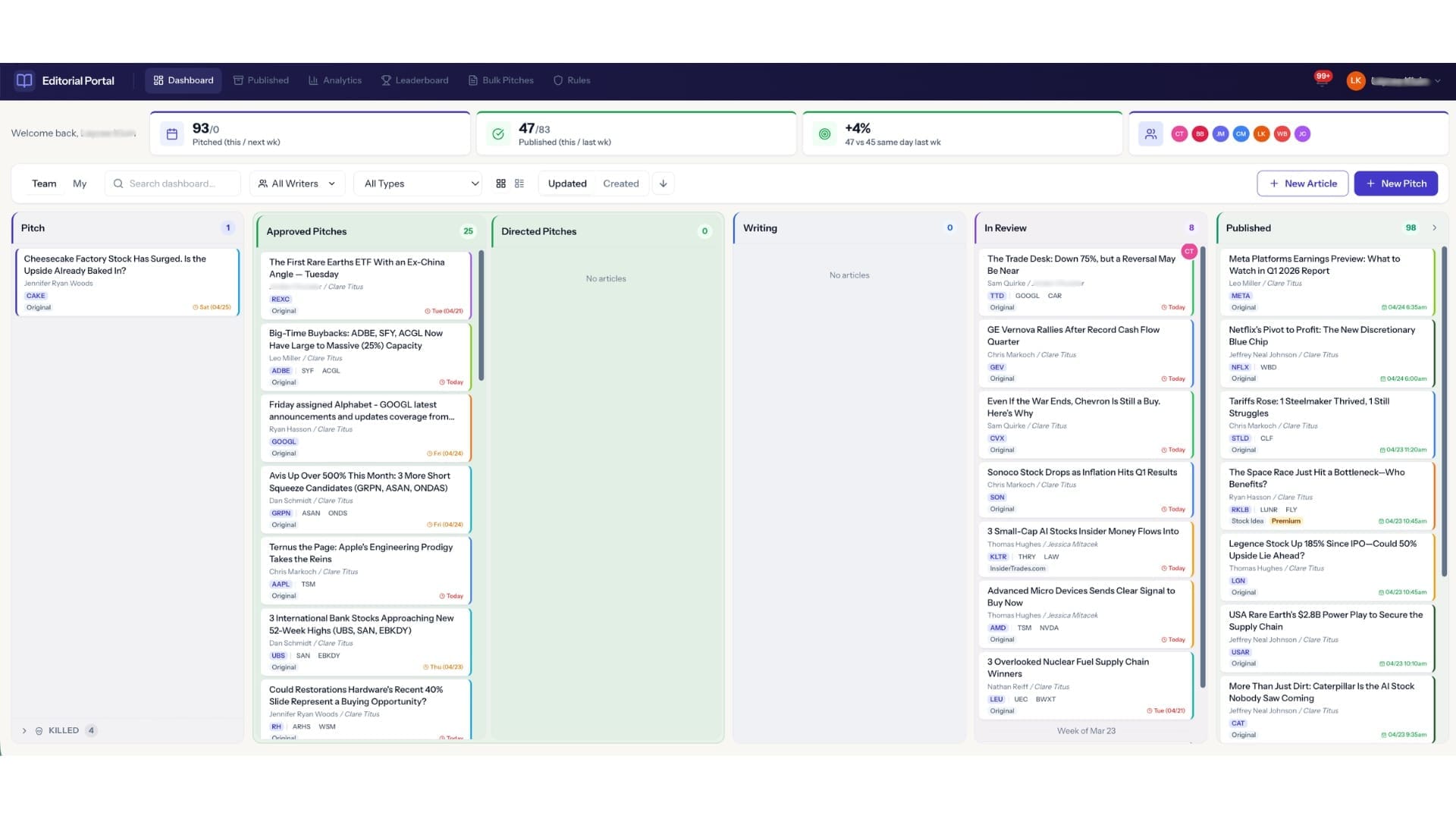Open the notifications bell with 99+ badge
Image resolution: width=1456 pixels, height=819 pixels.
point(1322,80)
